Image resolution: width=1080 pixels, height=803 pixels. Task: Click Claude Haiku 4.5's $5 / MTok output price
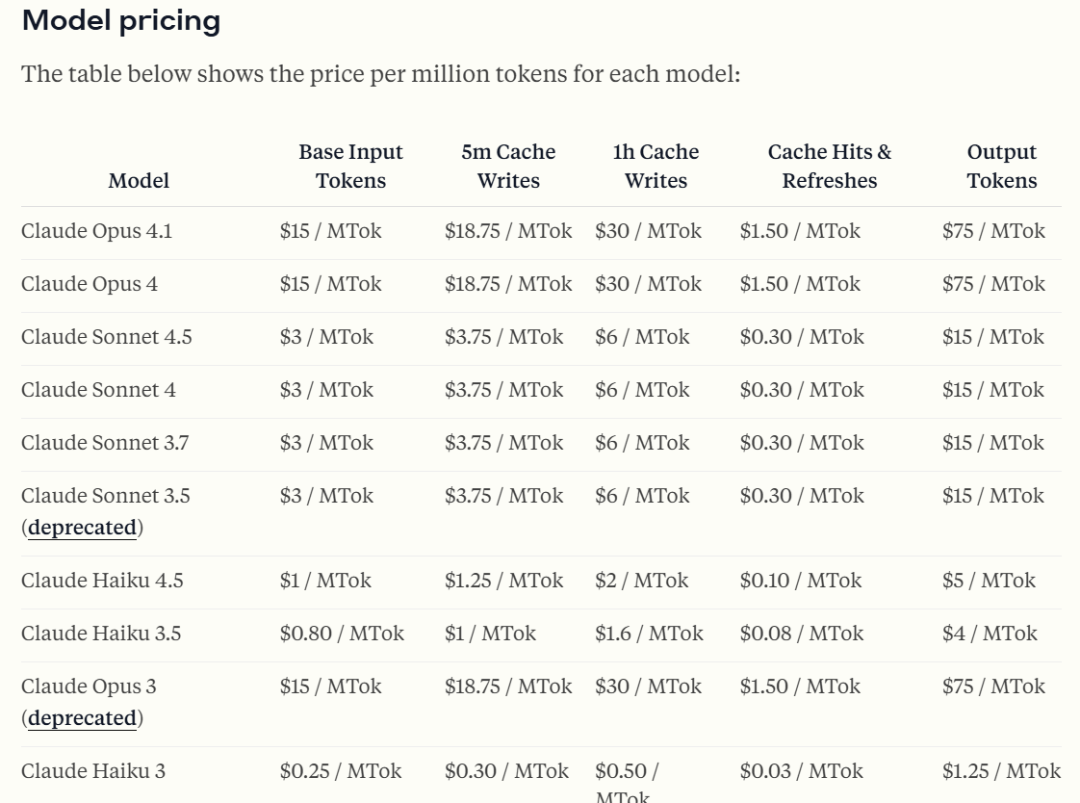click(988, 581)
